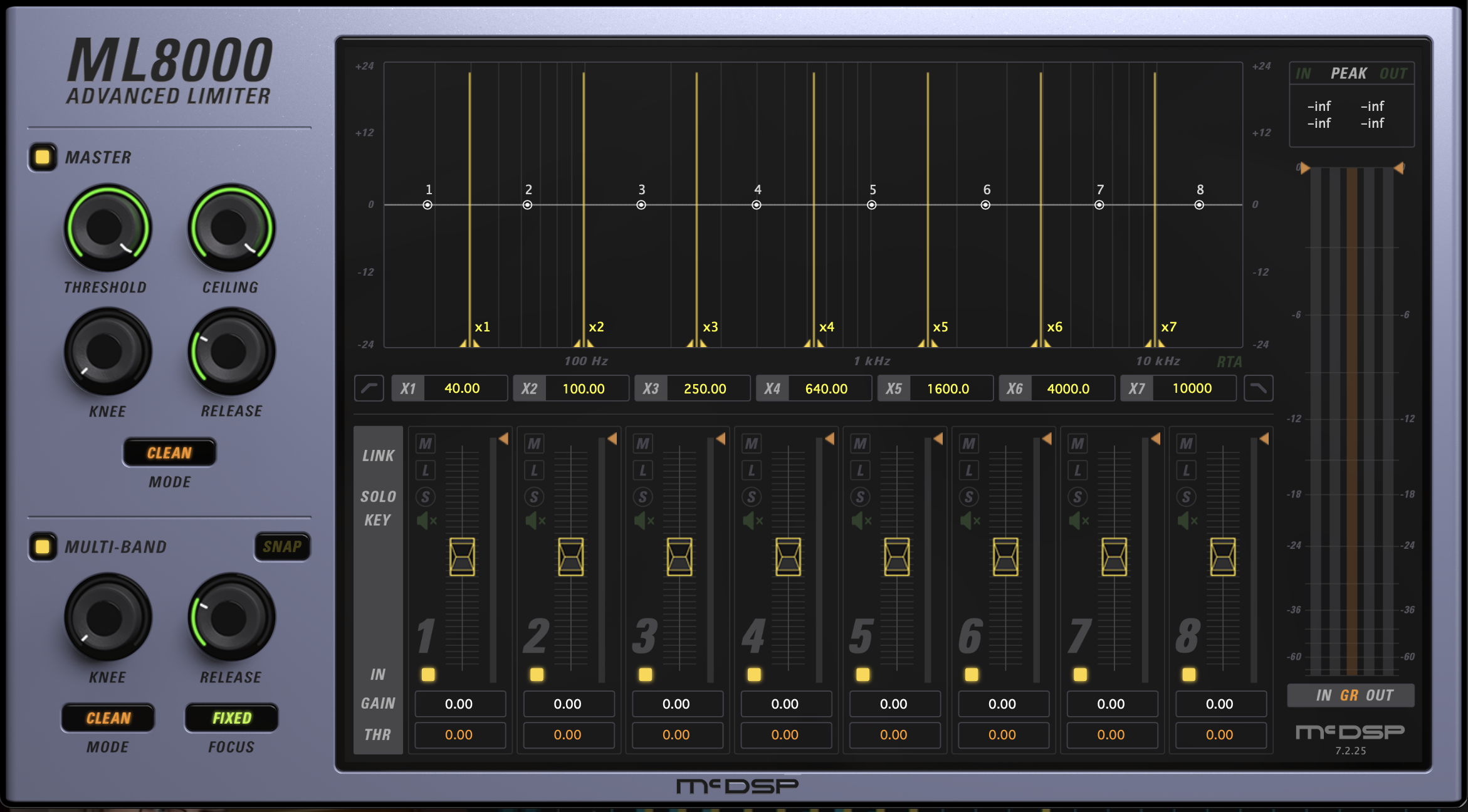The image size is (1468, 812).
Task: Click band 3 THR value field
Action: pyautogui.click(x=677, y=735)
